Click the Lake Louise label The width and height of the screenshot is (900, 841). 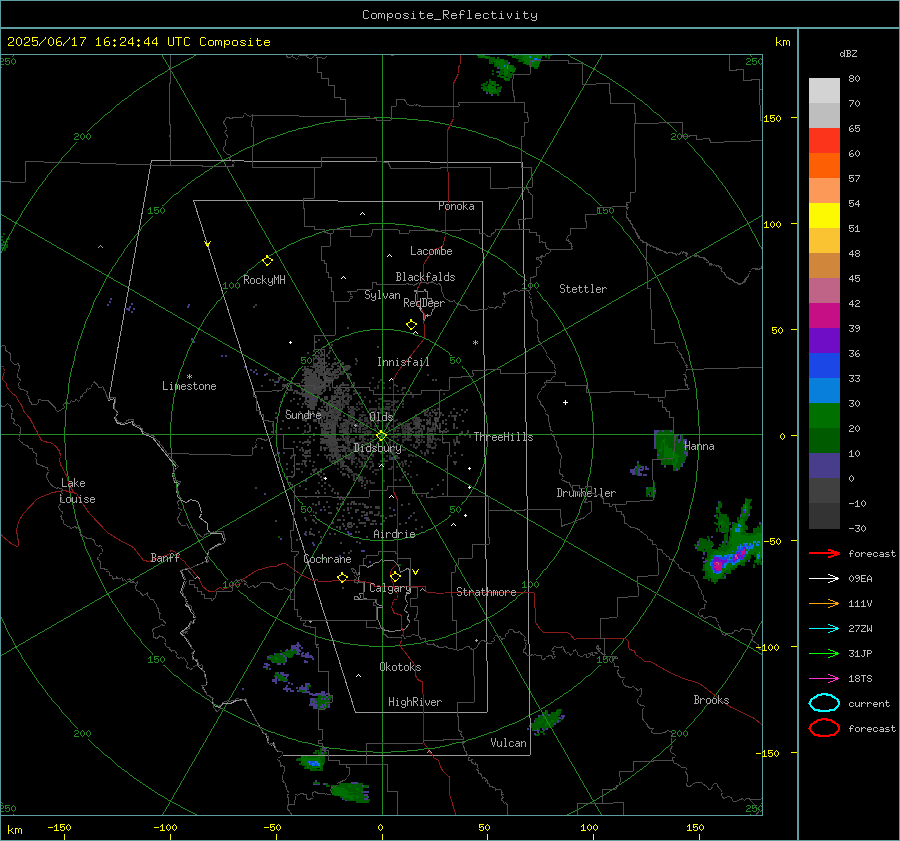coord(77,491)
